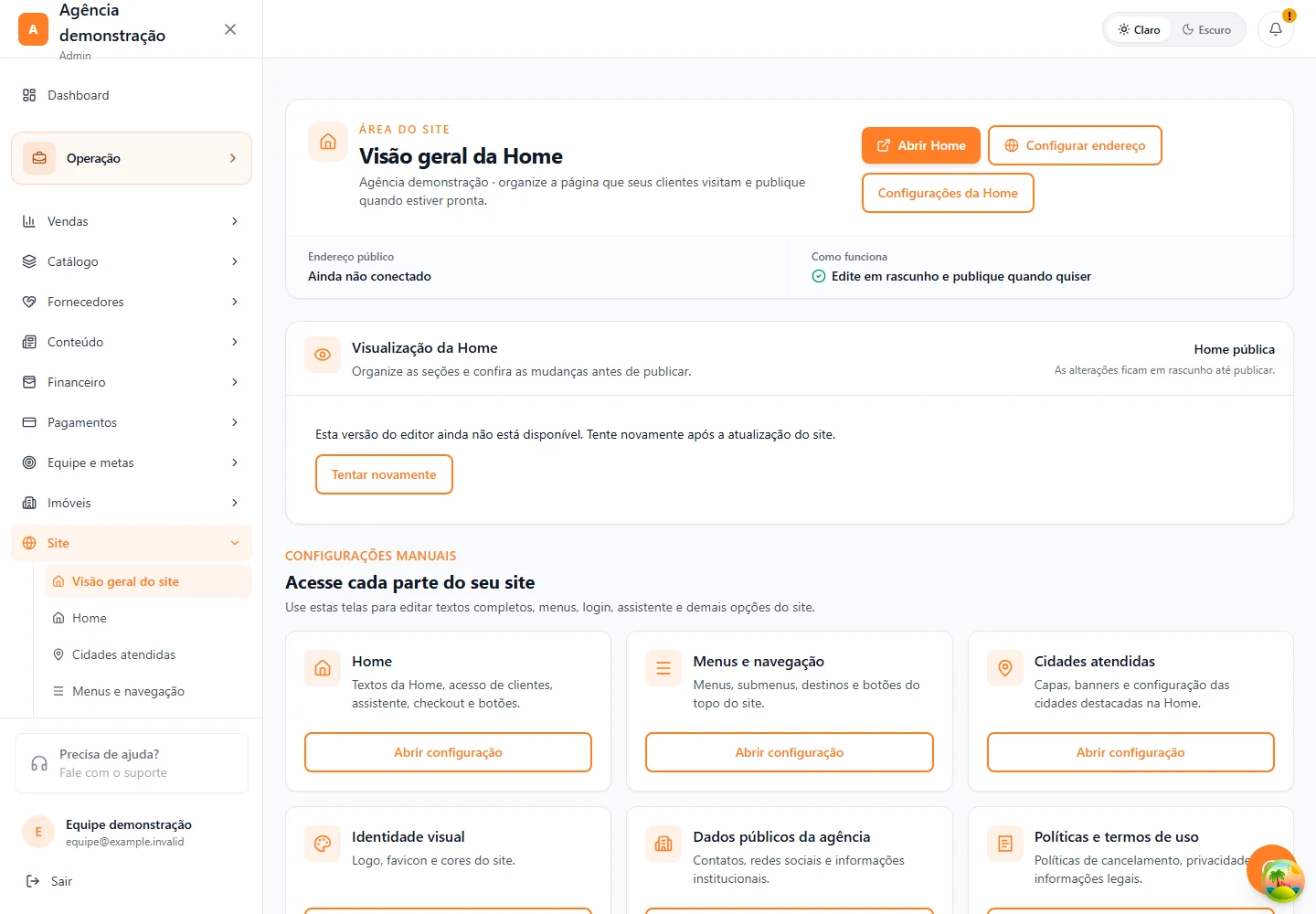Screen dimensions: 1316x914
Task: Click the Políticas e termos document icon
Action: [x=1005, y=844]
